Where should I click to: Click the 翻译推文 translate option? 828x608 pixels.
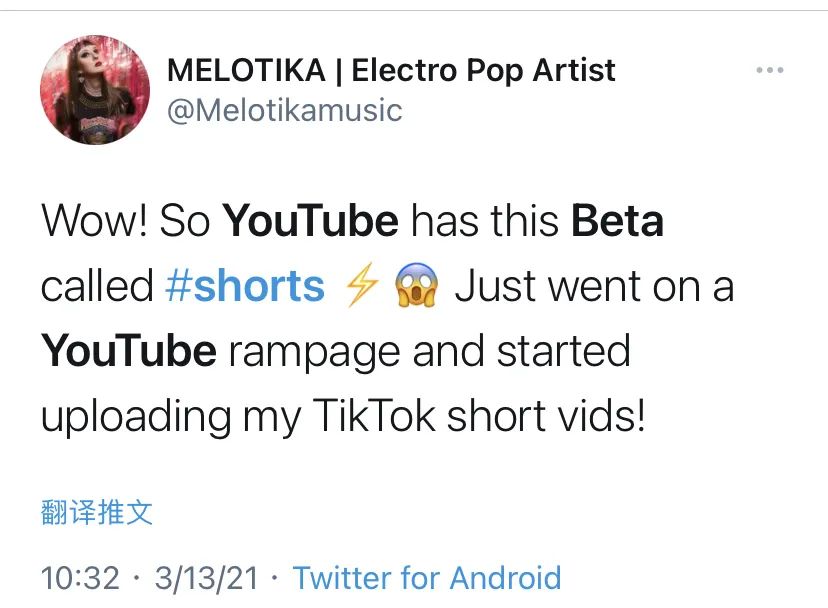coord(95,510)
